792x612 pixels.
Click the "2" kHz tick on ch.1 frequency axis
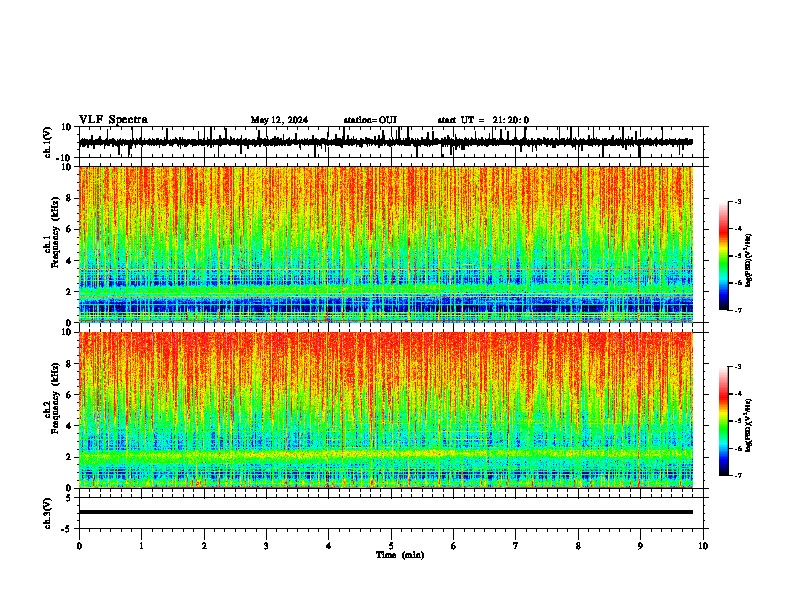pos(69,292)
